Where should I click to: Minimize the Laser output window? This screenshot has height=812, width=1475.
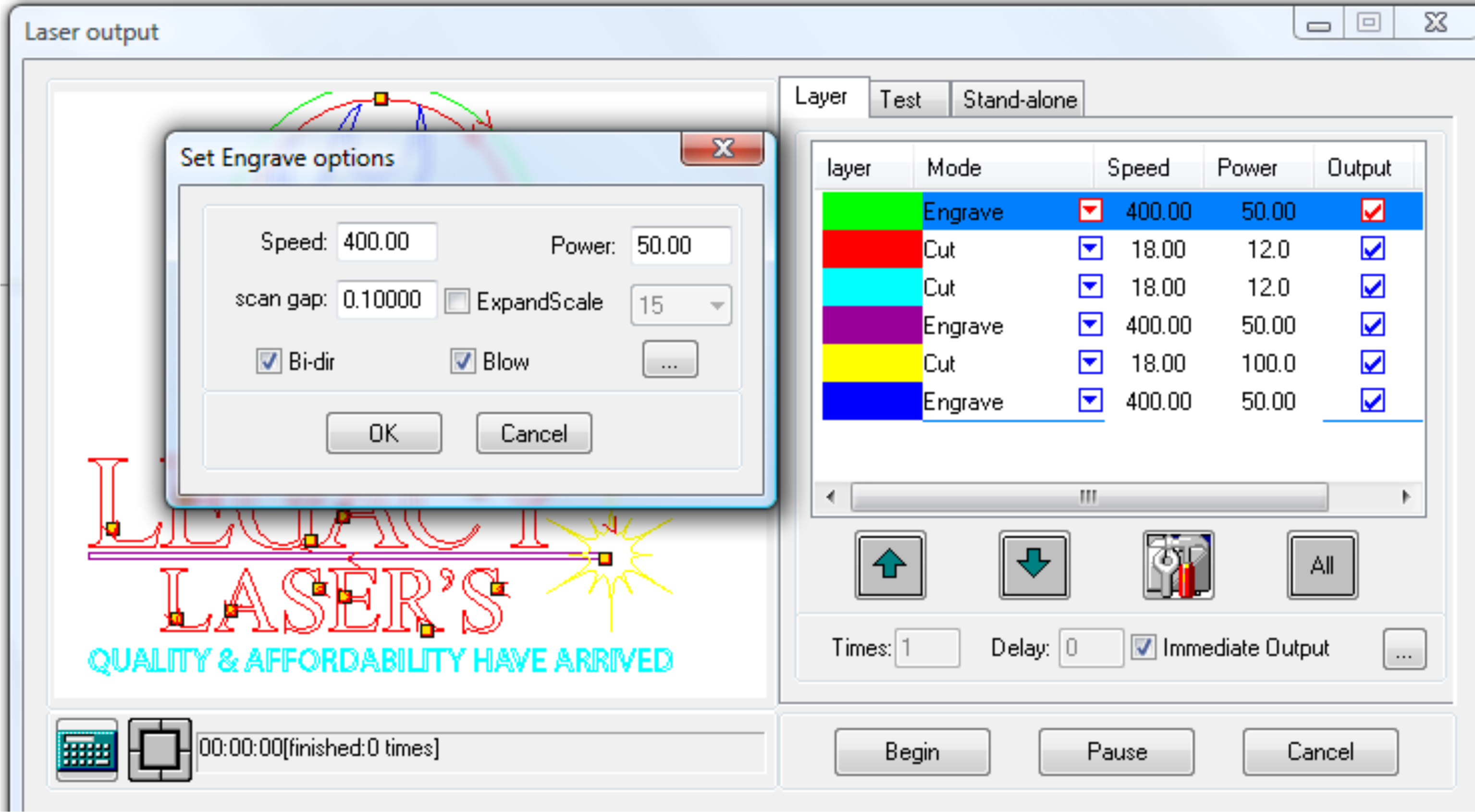[x=1318, y=24]
